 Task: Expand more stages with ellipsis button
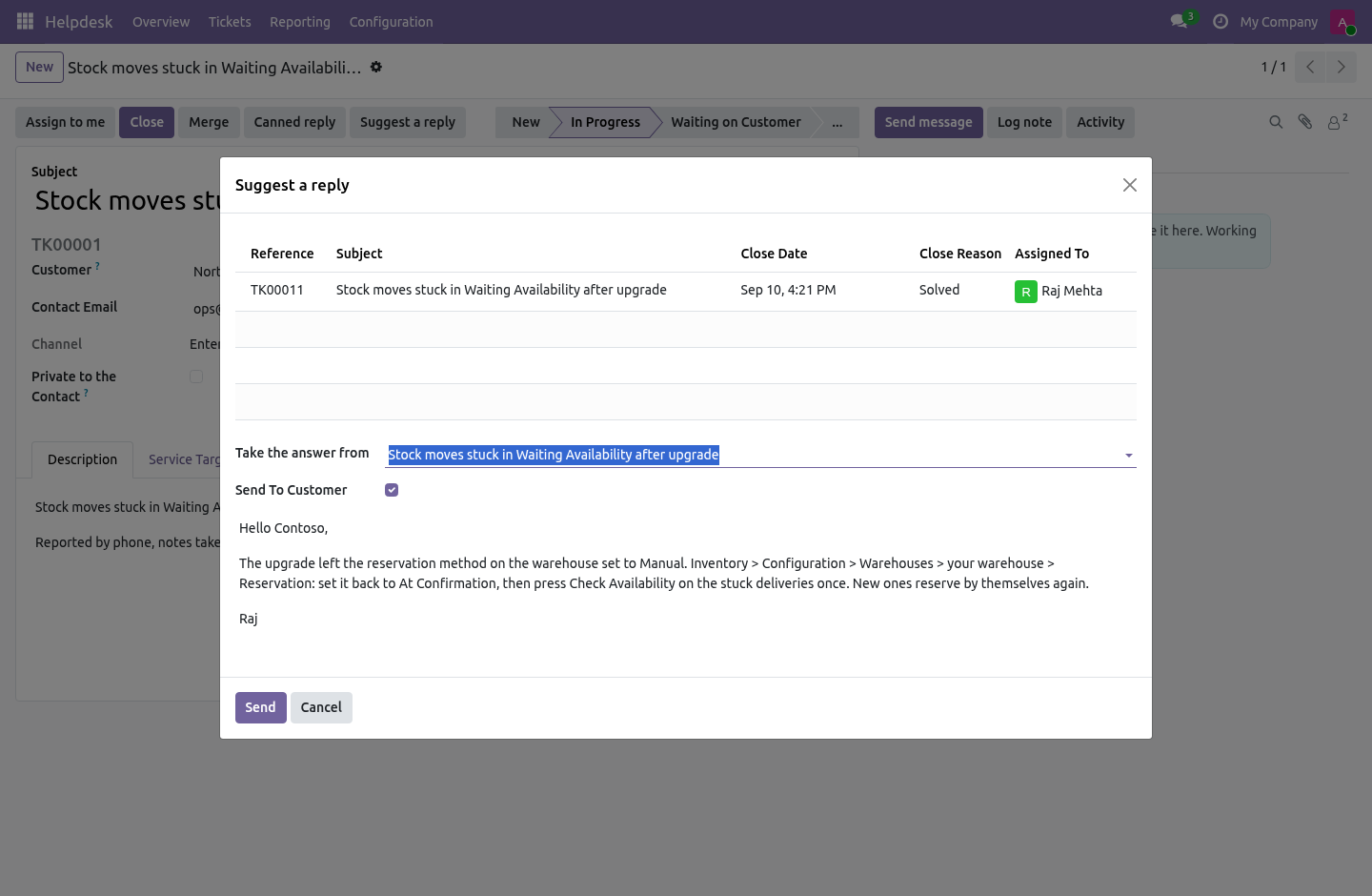837,122
